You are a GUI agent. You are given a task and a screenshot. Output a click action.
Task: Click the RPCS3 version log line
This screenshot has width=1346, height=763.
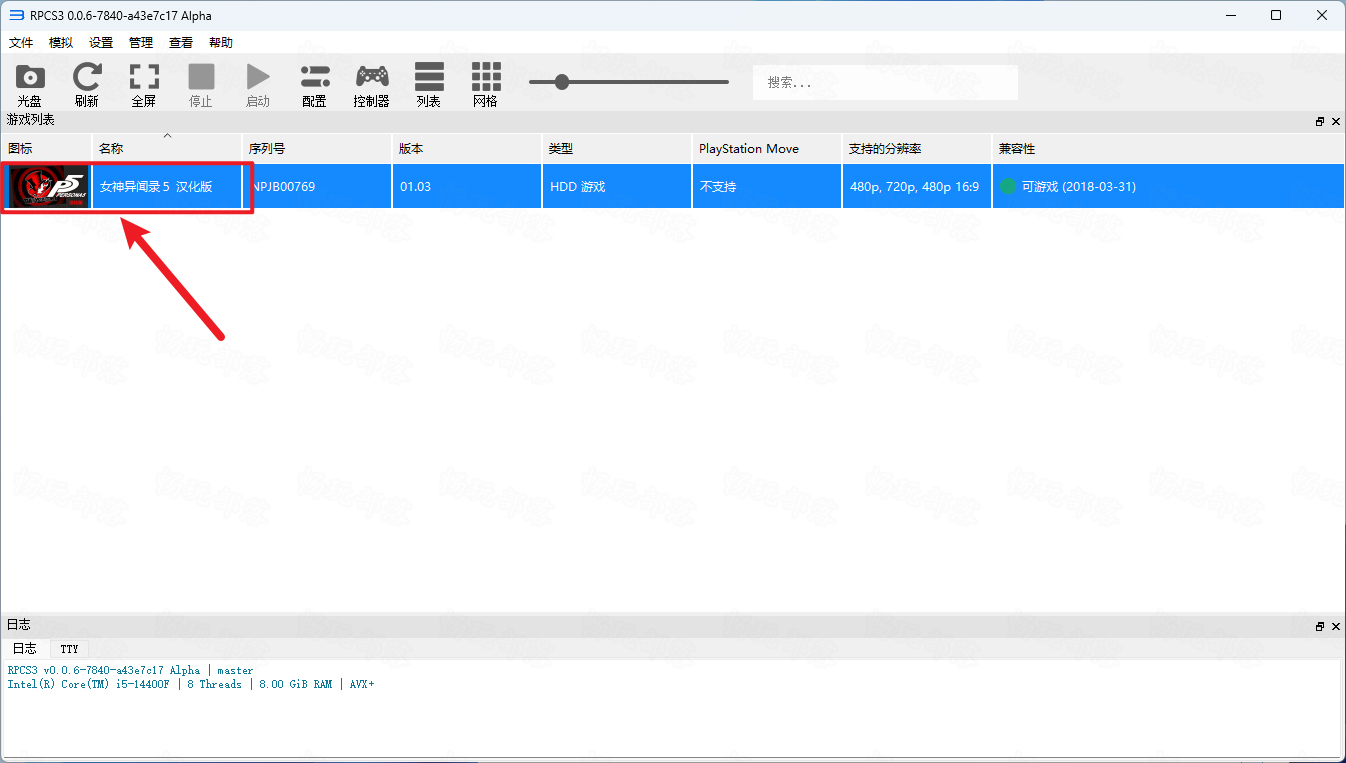[x=130, y=670]
